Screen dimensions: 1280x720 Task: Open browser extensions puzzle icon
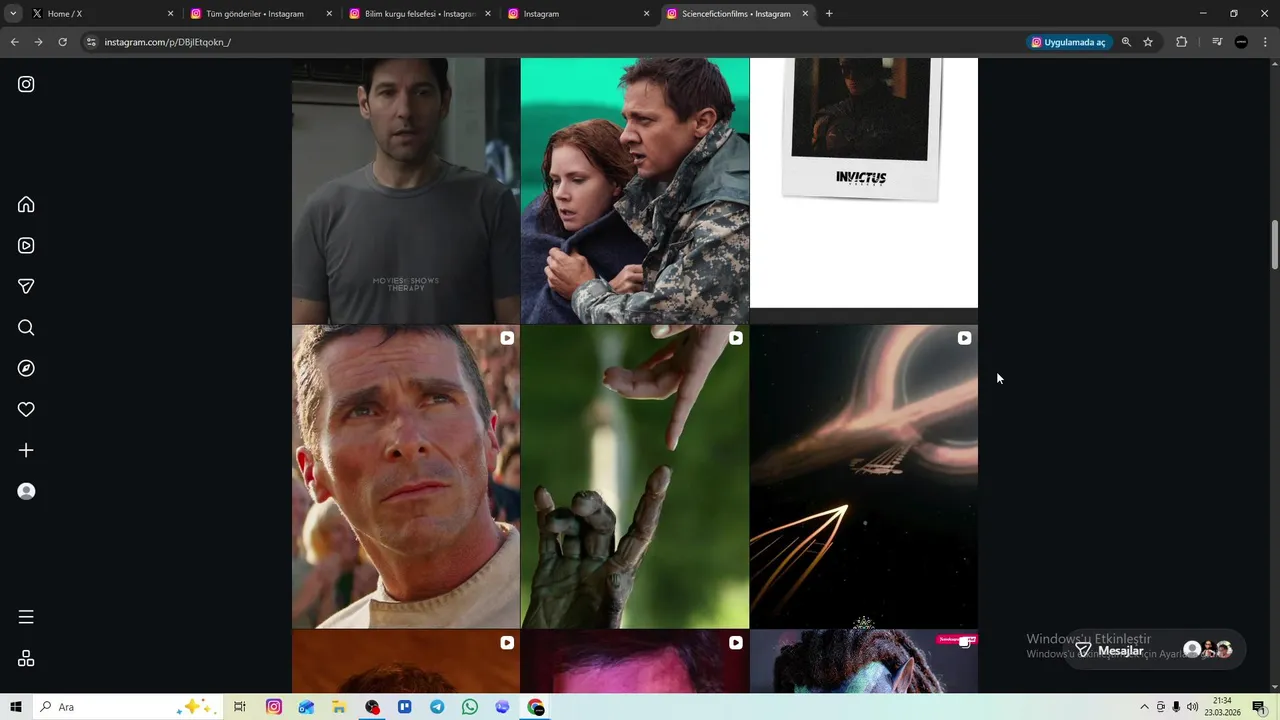tap(1181, 42)
